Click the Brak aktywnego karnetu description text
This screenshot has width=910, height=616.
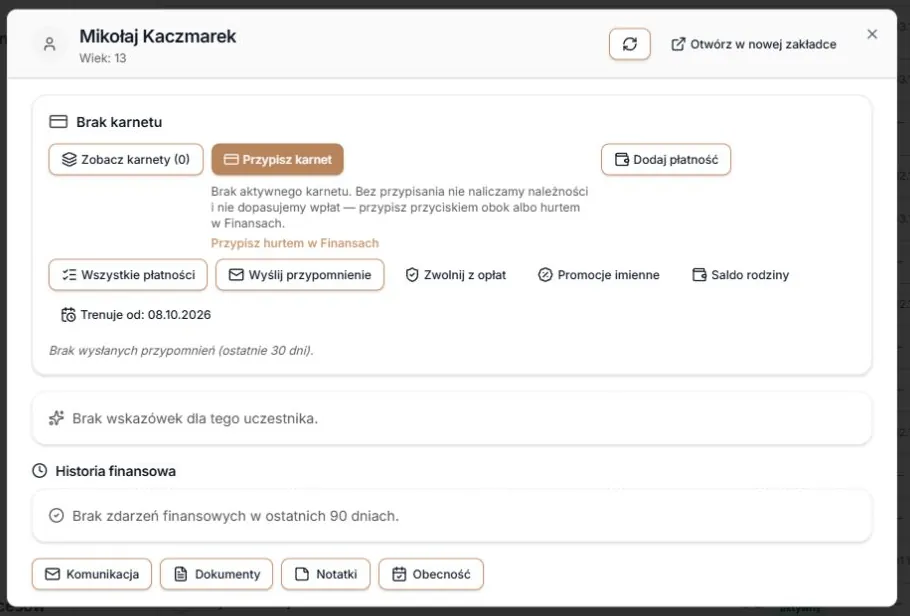coord(400,207)
